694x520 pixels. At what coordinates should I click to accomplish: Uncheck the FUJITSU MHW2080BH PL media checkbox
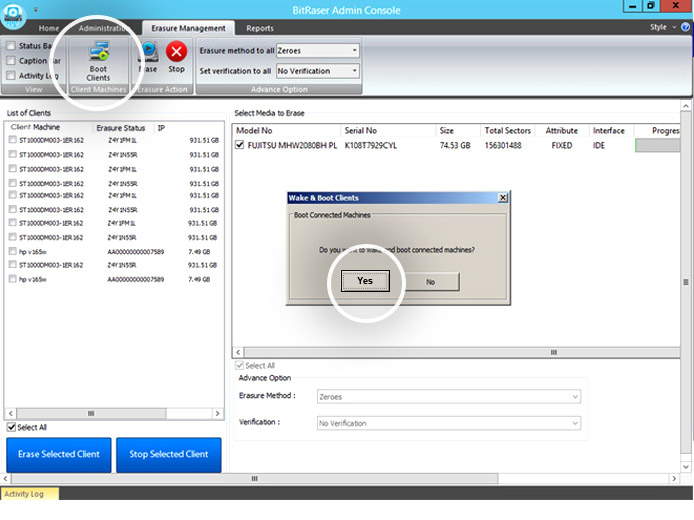tap(239, 145)
